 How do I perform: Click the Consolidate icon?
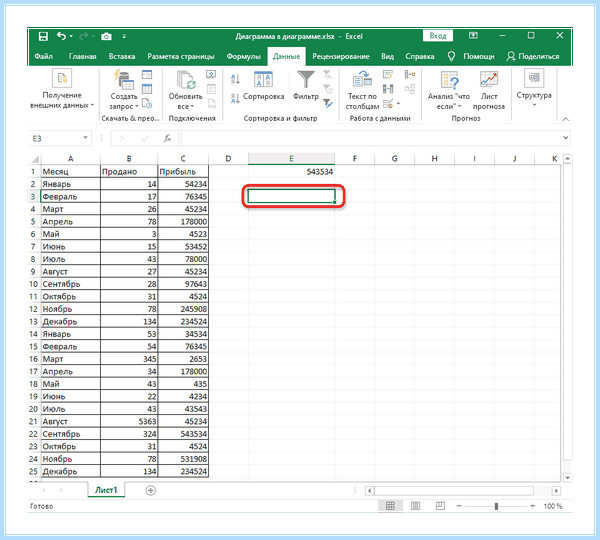tap(410, 74)
